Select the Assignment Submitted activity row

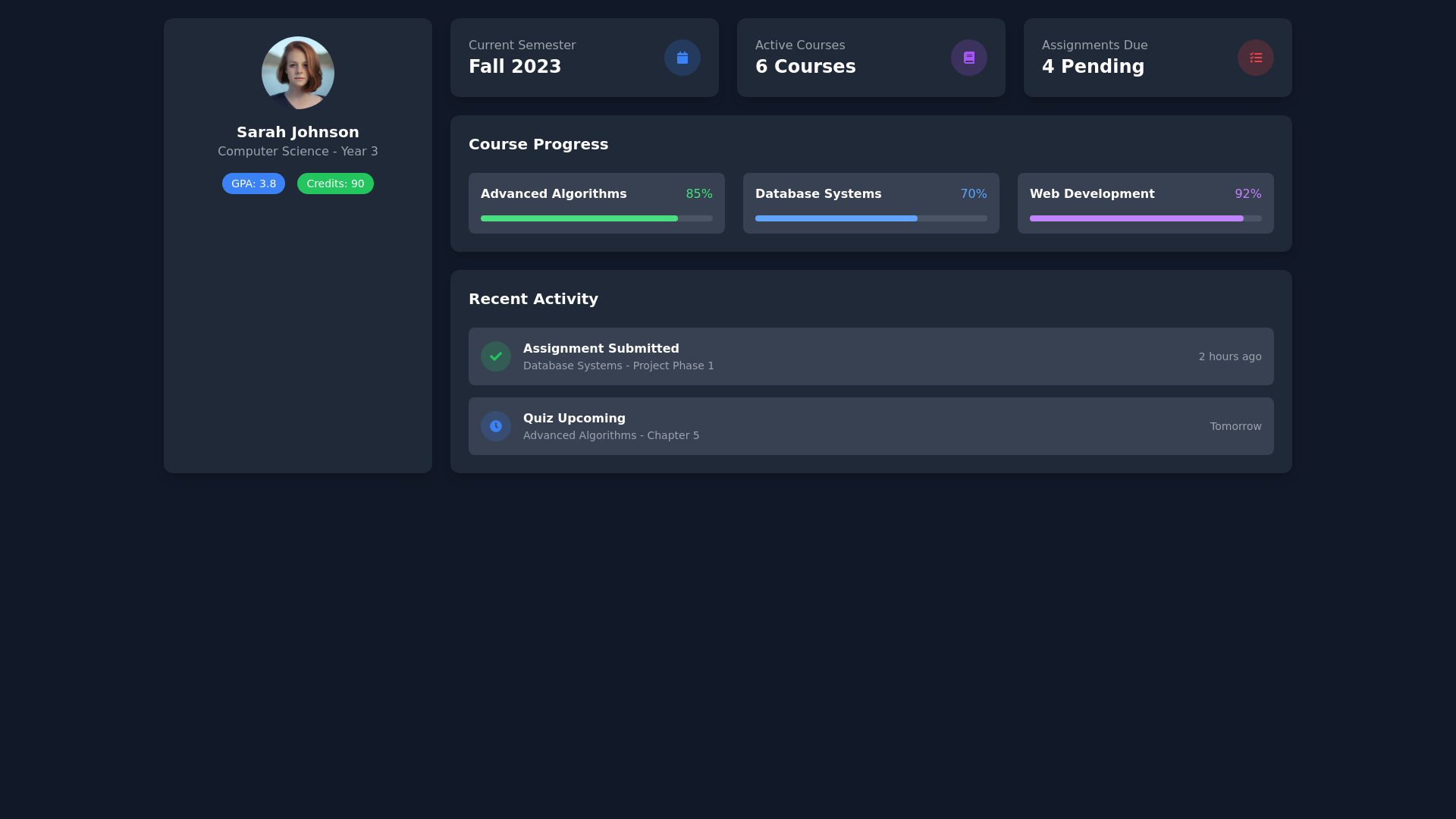[871, 356]
